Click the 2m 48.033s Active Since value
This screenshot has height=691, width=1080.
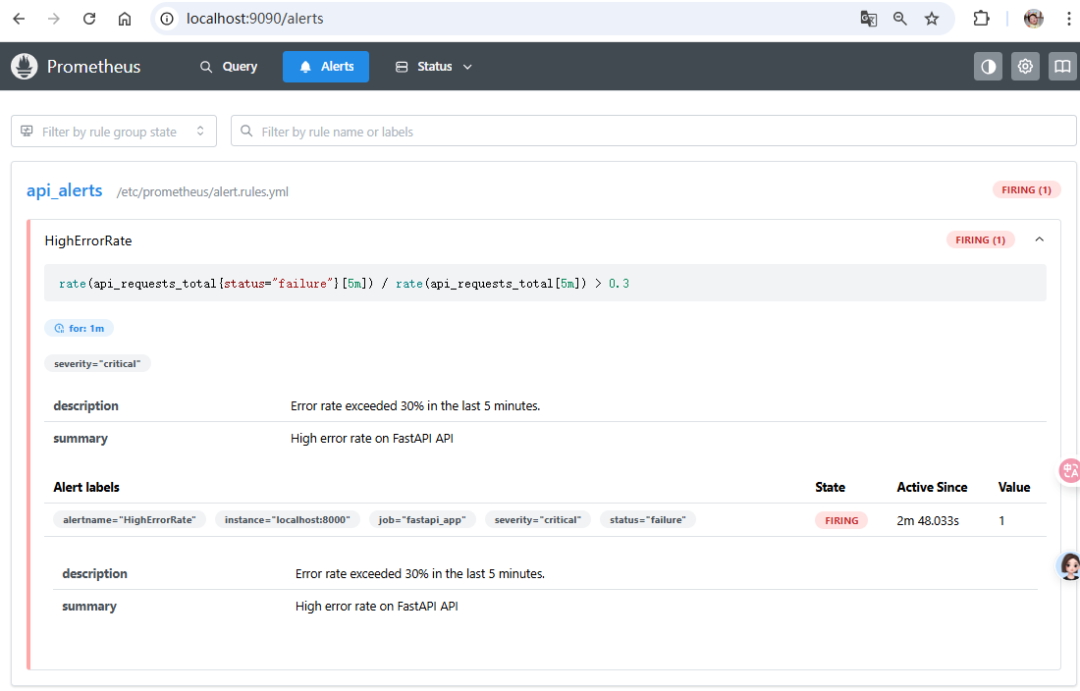coord(928,520)
